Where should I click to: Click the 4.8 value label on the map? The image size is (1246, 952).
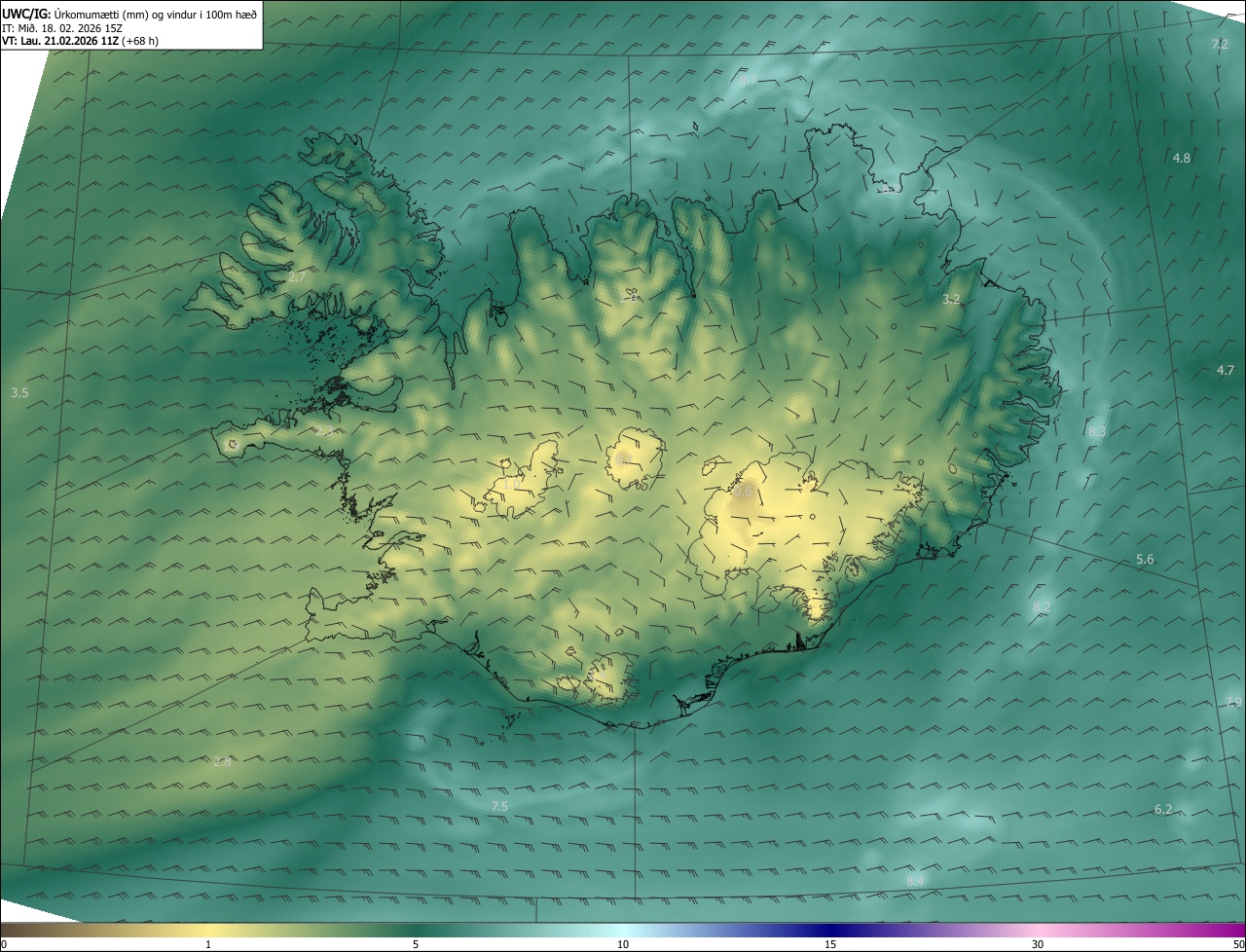click(x=1182, y=158)
